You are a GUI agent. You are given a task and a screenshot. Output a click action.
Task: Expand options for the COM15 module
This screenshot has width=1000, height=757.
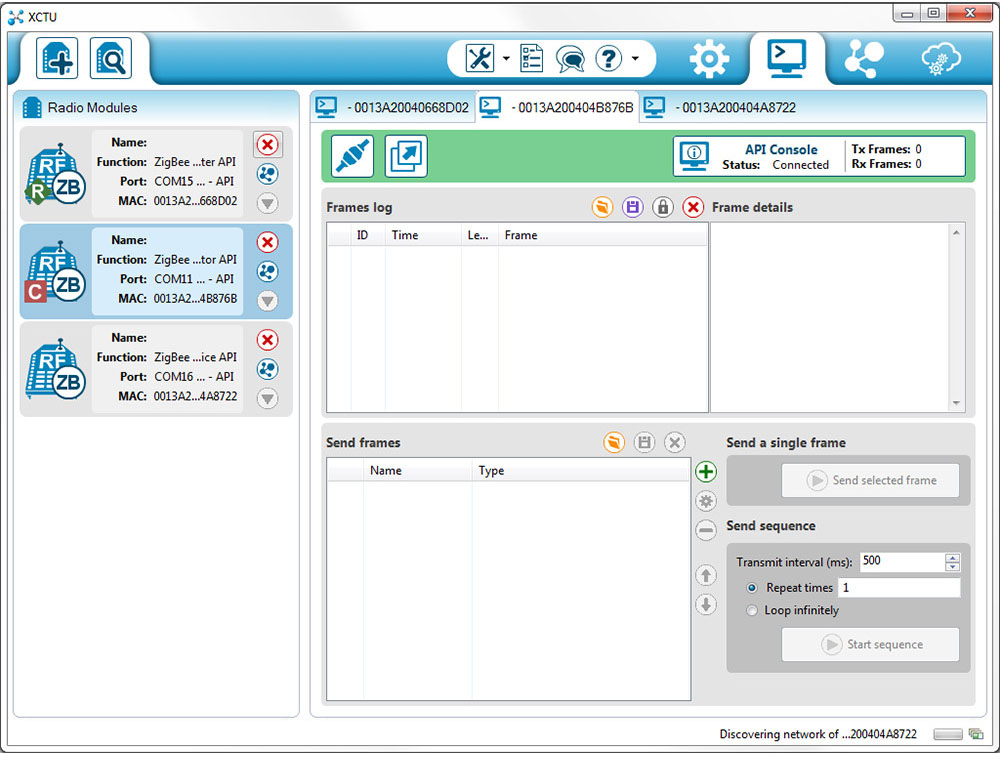[x=267, y=203]
